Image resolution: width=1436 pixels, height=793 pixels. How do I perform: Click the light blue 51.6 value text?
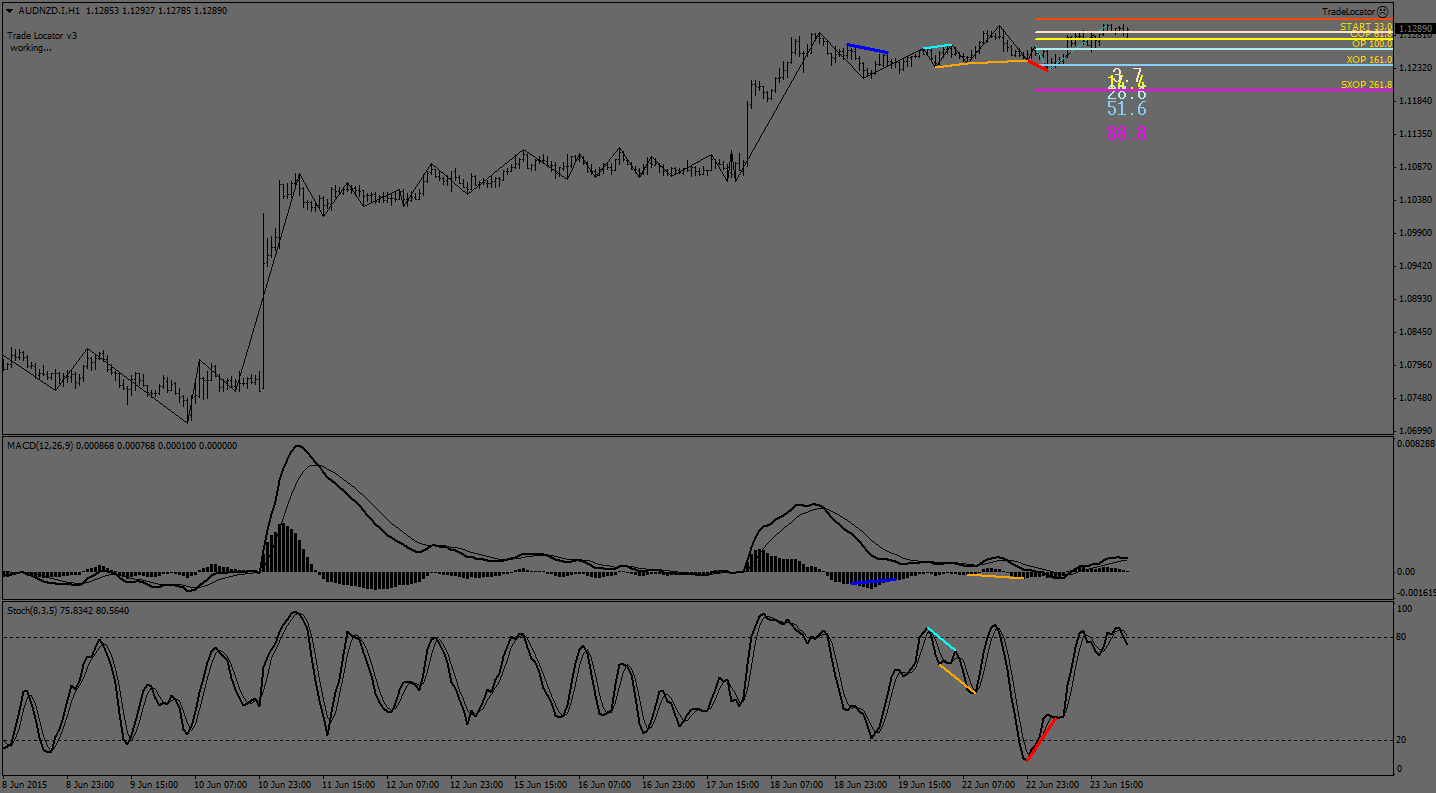(1126, 109)
